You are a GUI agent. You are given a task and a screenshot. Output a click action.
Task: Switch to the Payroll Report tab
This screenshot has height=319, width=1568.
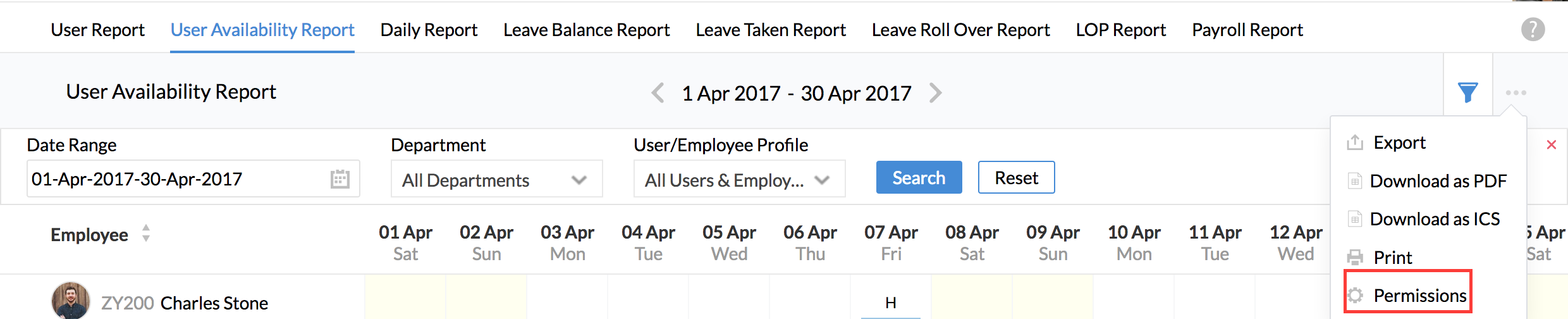(x=1247, y=30)
